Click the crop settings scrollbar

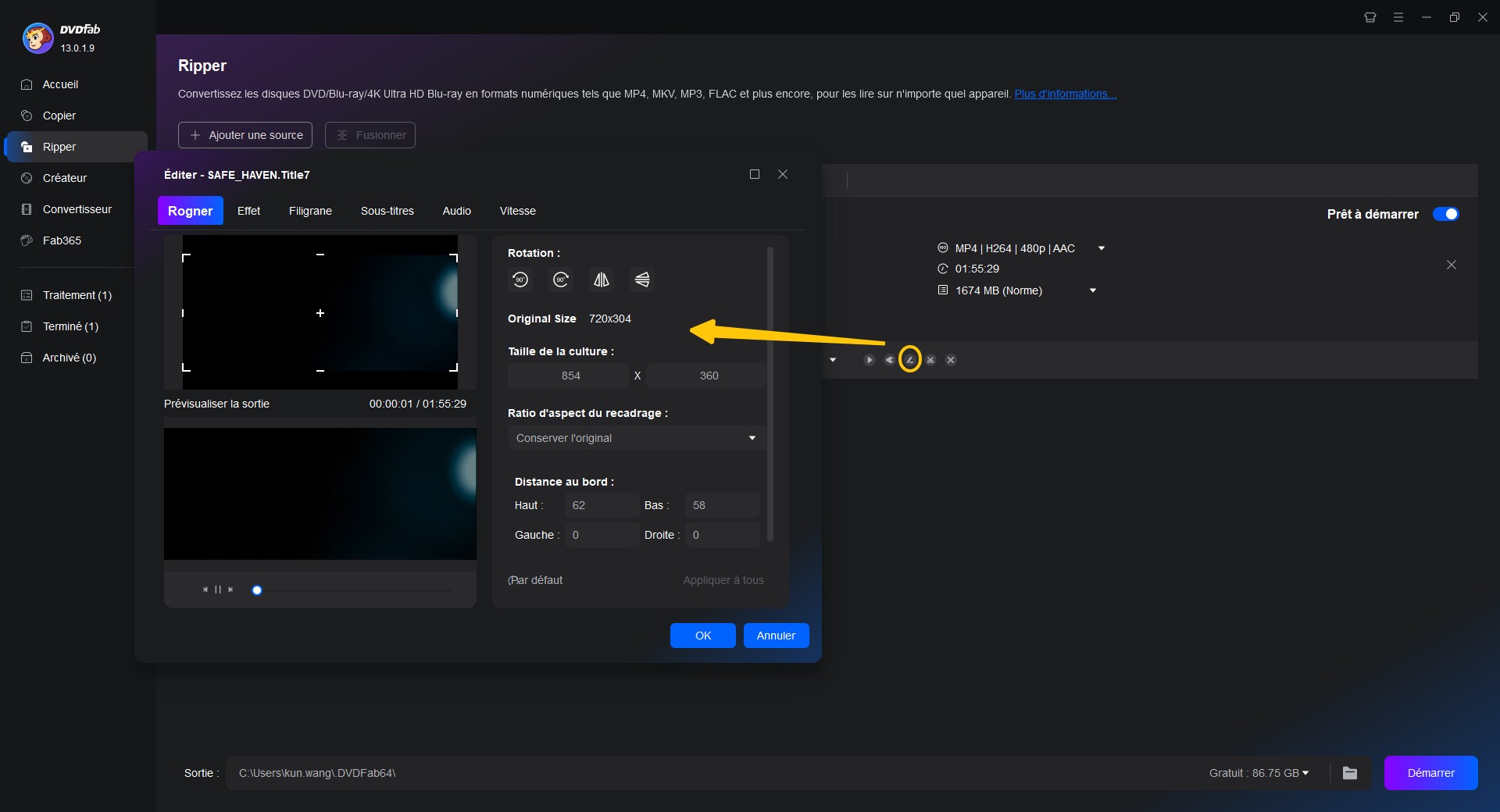coord(770,394)
